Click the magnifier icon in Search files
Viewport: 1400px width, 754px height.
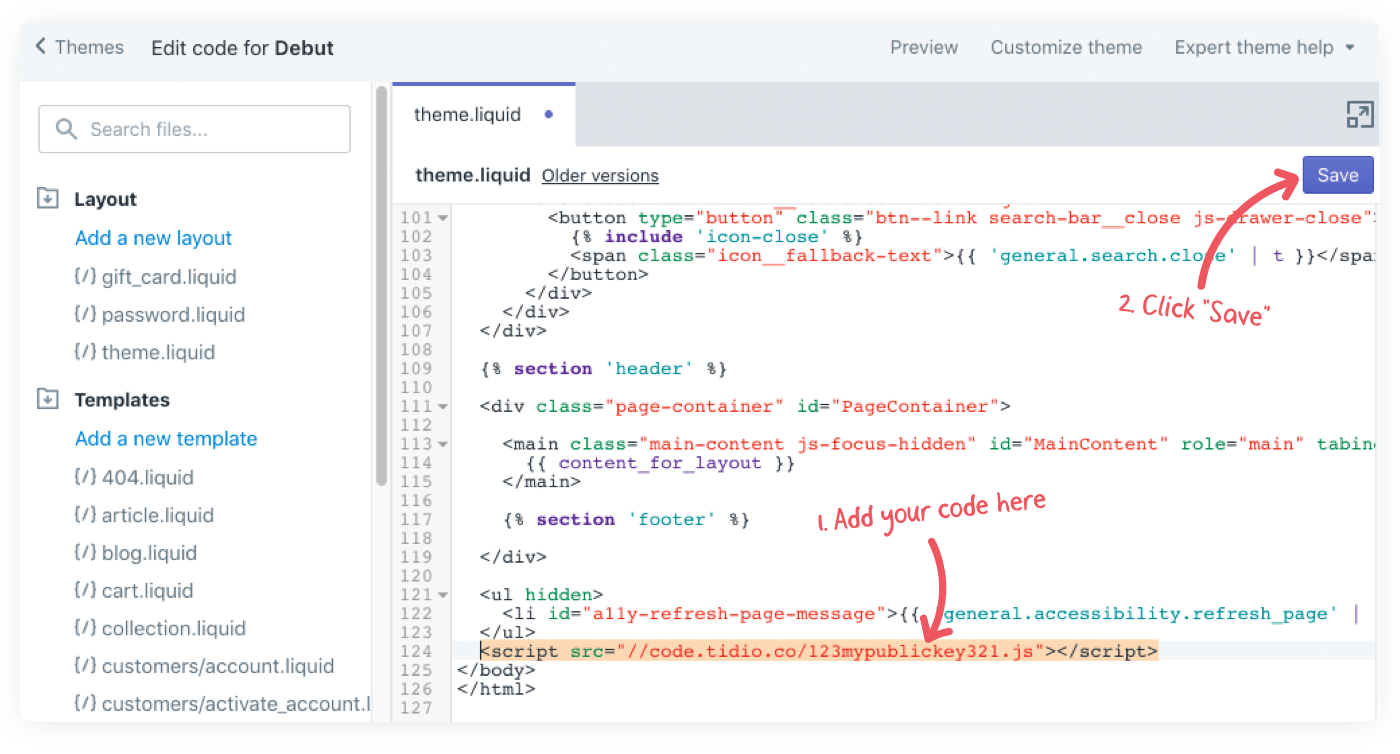pyautogui.click(x=64, y=128)
